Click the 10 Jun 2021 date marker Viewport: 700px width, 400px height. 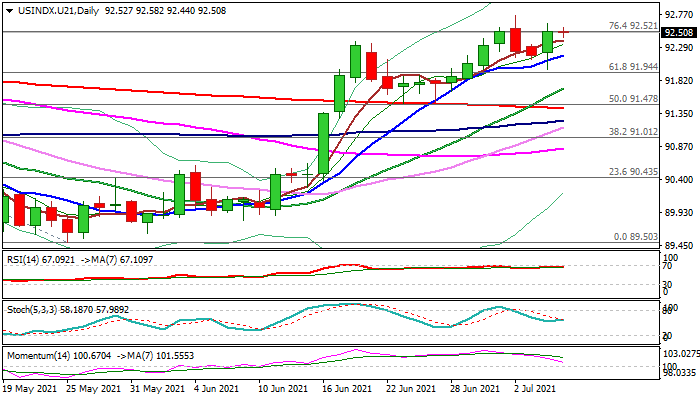tap(282, 389)
